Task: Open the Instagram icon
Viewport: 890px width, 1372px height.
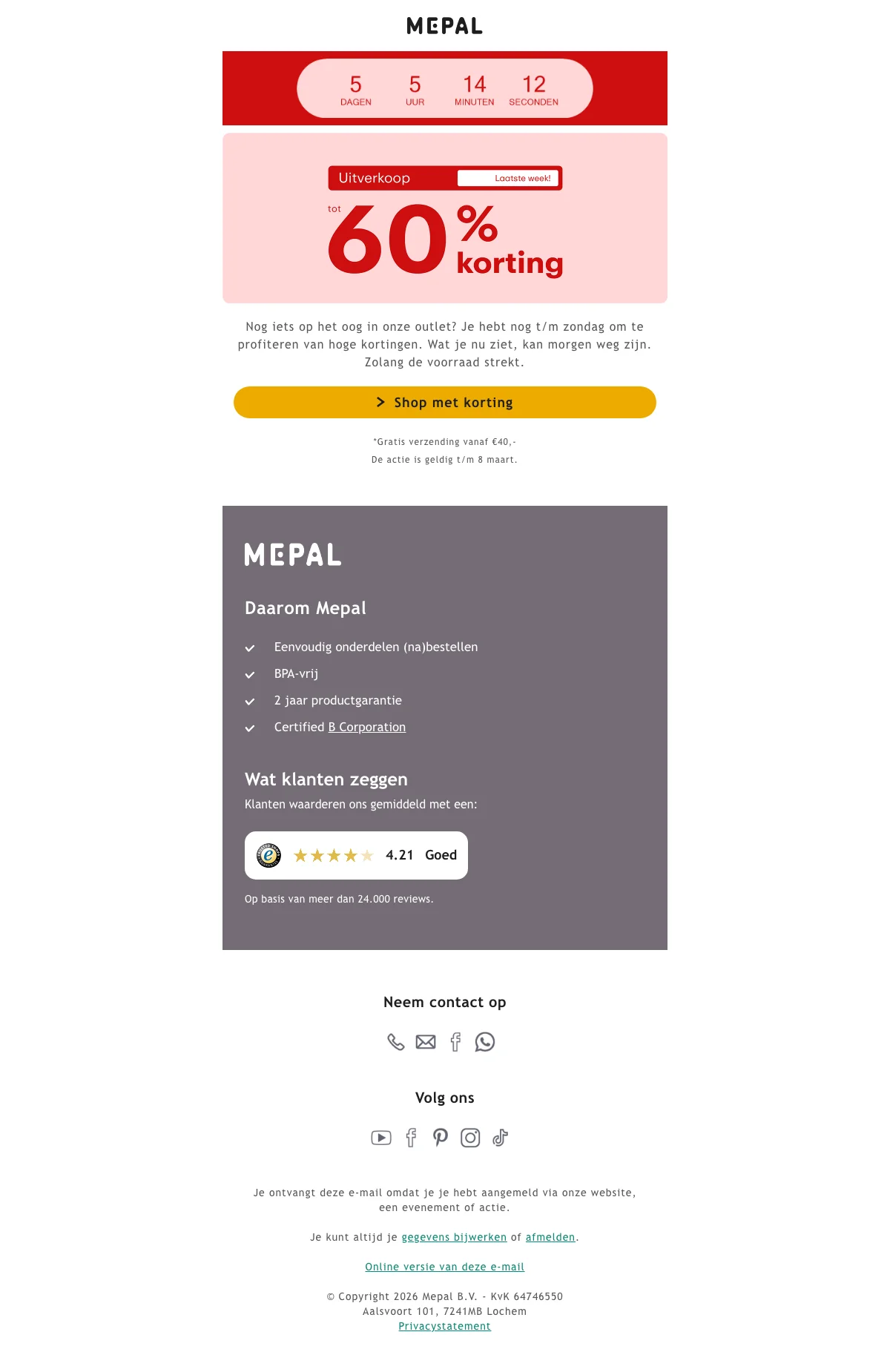Action: click(470, 1138)
